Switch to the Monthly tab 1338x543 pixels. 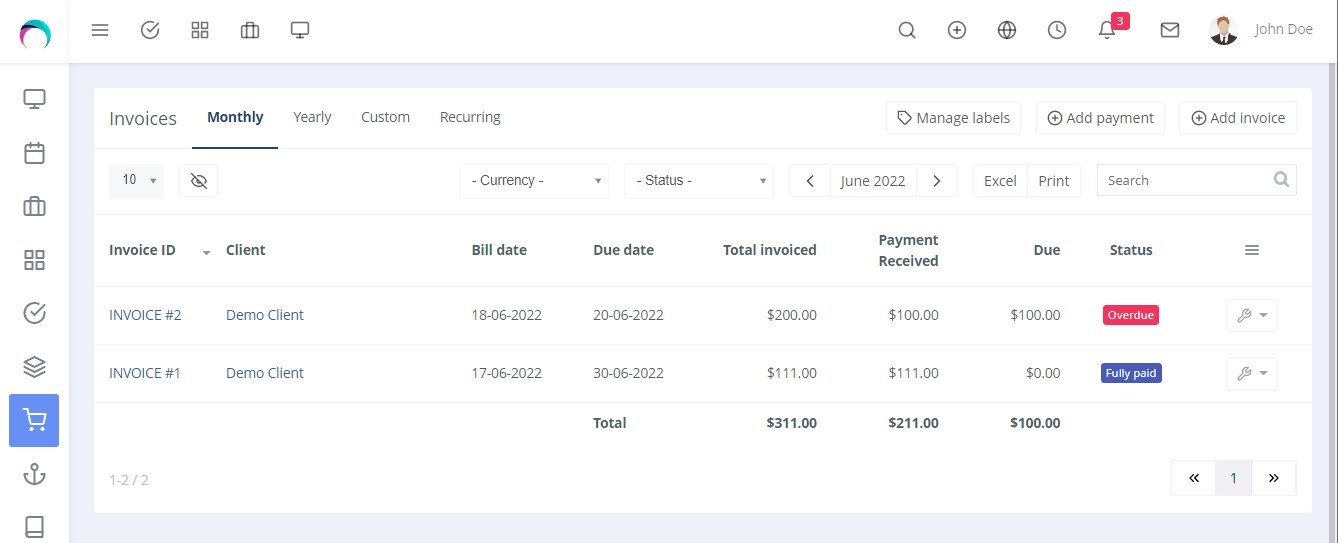(x=235, y=117)
